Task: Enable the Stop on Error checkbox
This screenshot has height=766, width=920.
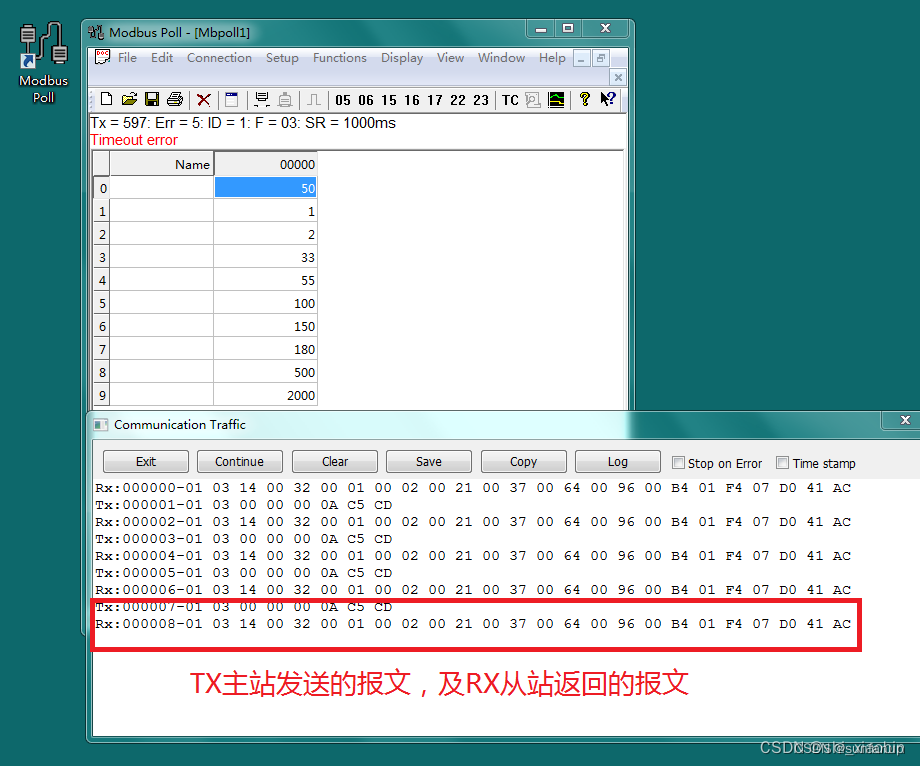Action: point(678,463)
